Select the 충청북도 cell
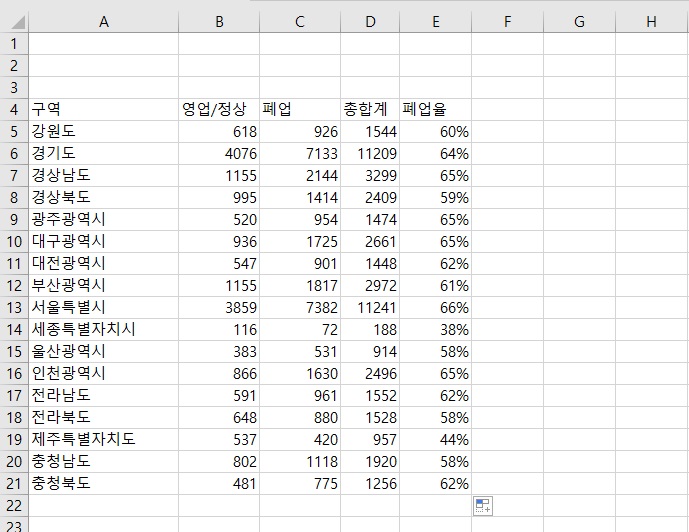Image resolution: width=689 pixels, height=532 pixels. point(104,484)
